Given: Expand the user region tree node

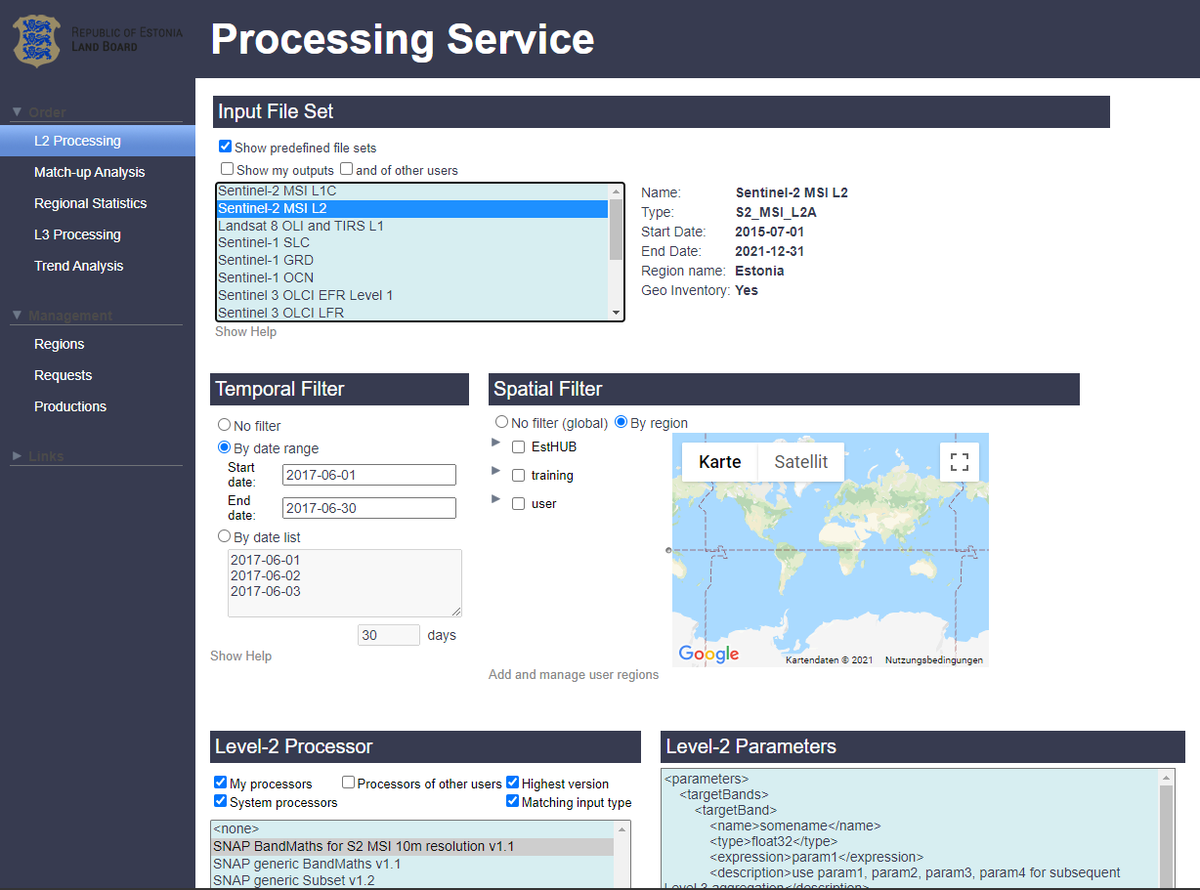Looking at the screenshot, I should tap(496, 498).
